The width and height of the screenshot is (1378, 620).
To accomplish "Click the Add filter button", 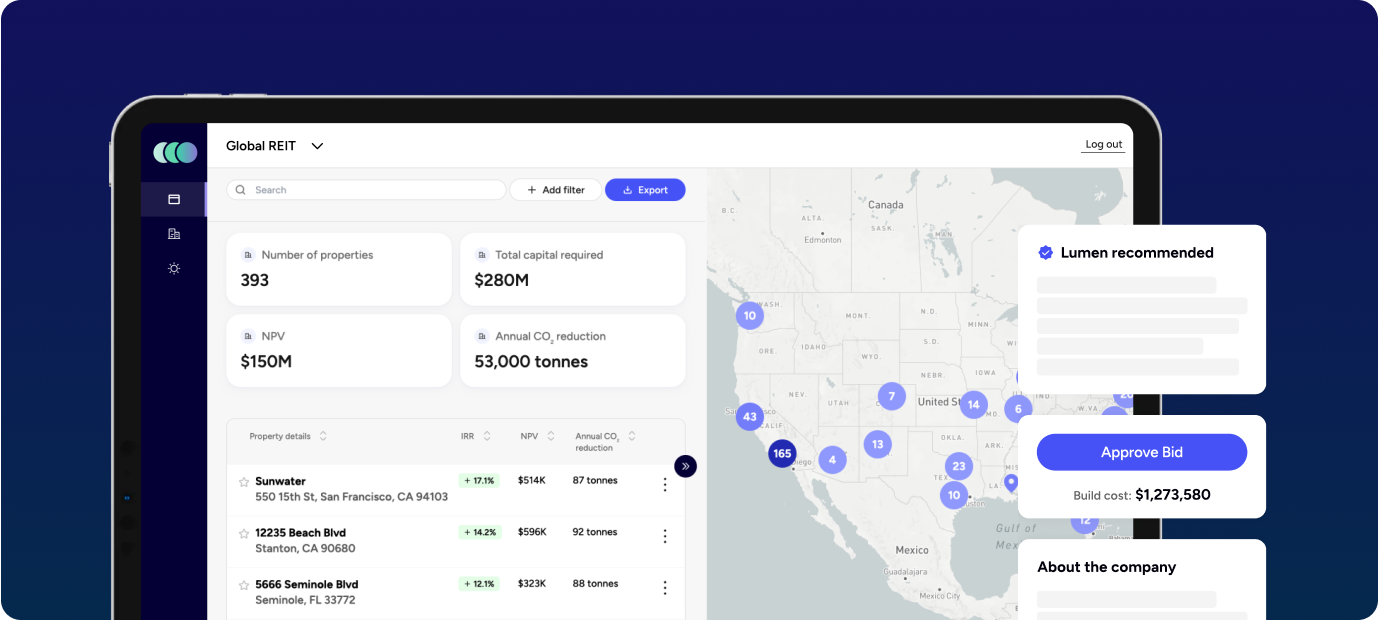I will [x=556, y=190].
